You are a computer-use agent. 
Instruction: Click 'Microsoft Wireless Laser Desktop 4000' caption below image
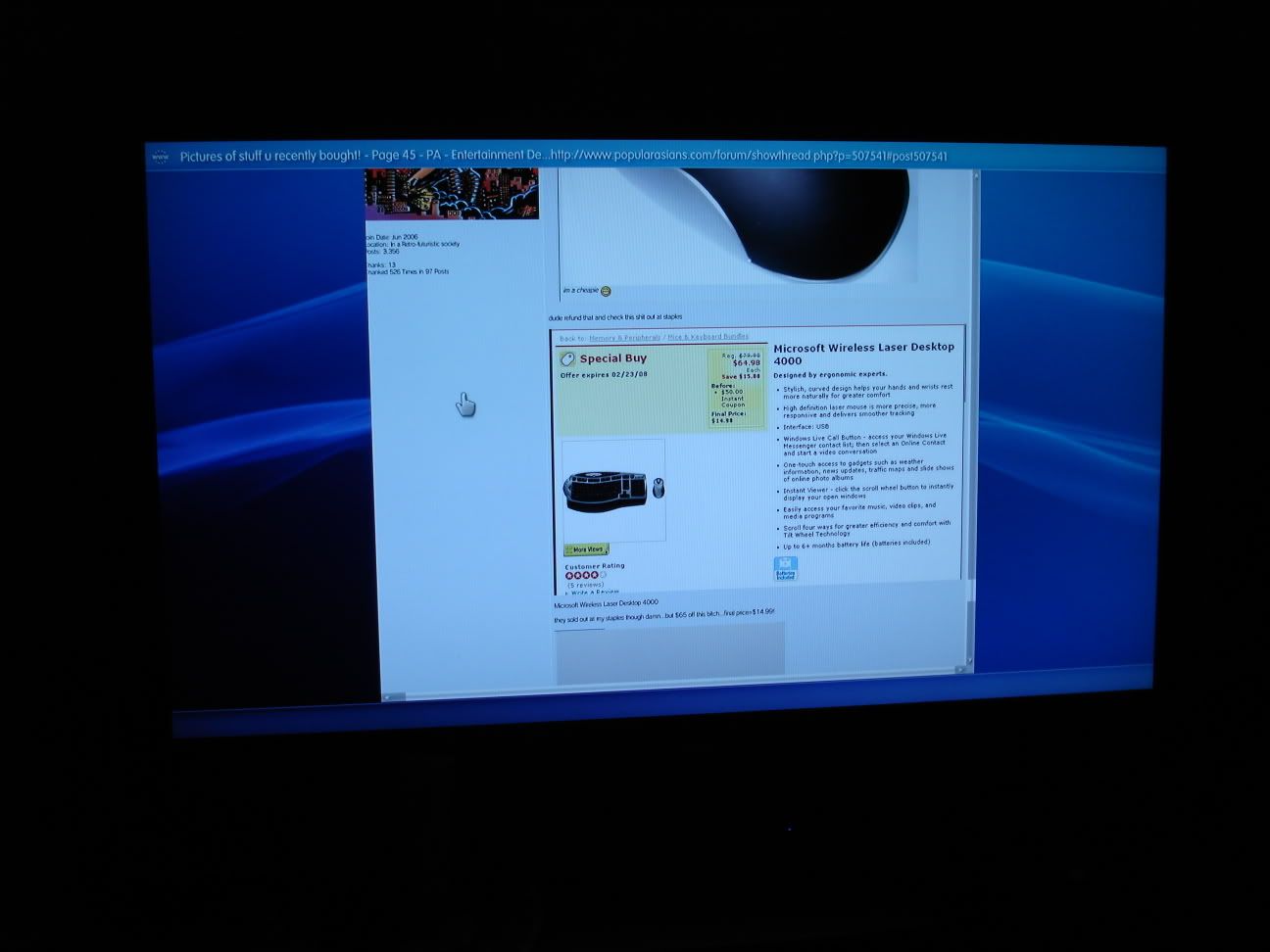(x=606, y=604)
